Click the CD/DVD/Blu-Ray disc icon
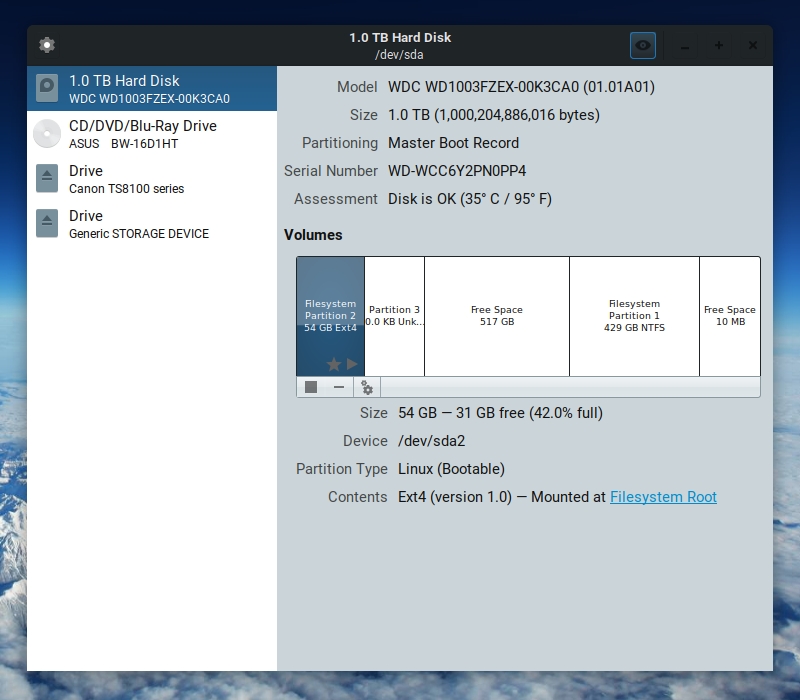The width and height of the screenshot is (800, 700). (47, 133)
